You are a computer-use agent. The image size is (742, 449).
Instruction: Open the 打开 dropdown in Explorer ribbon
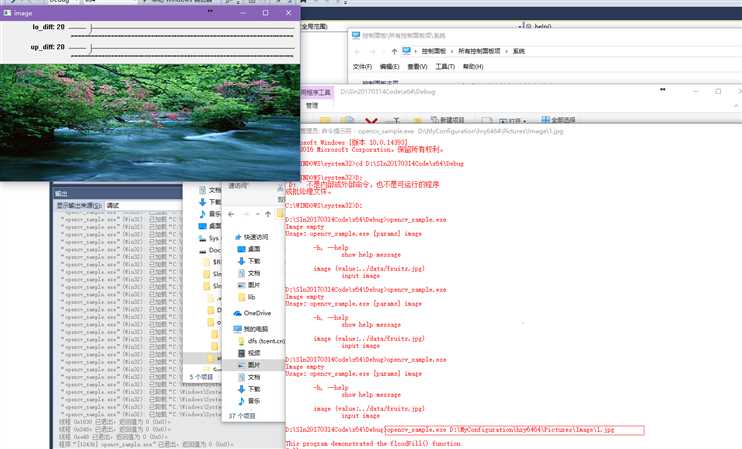point(512,121)
